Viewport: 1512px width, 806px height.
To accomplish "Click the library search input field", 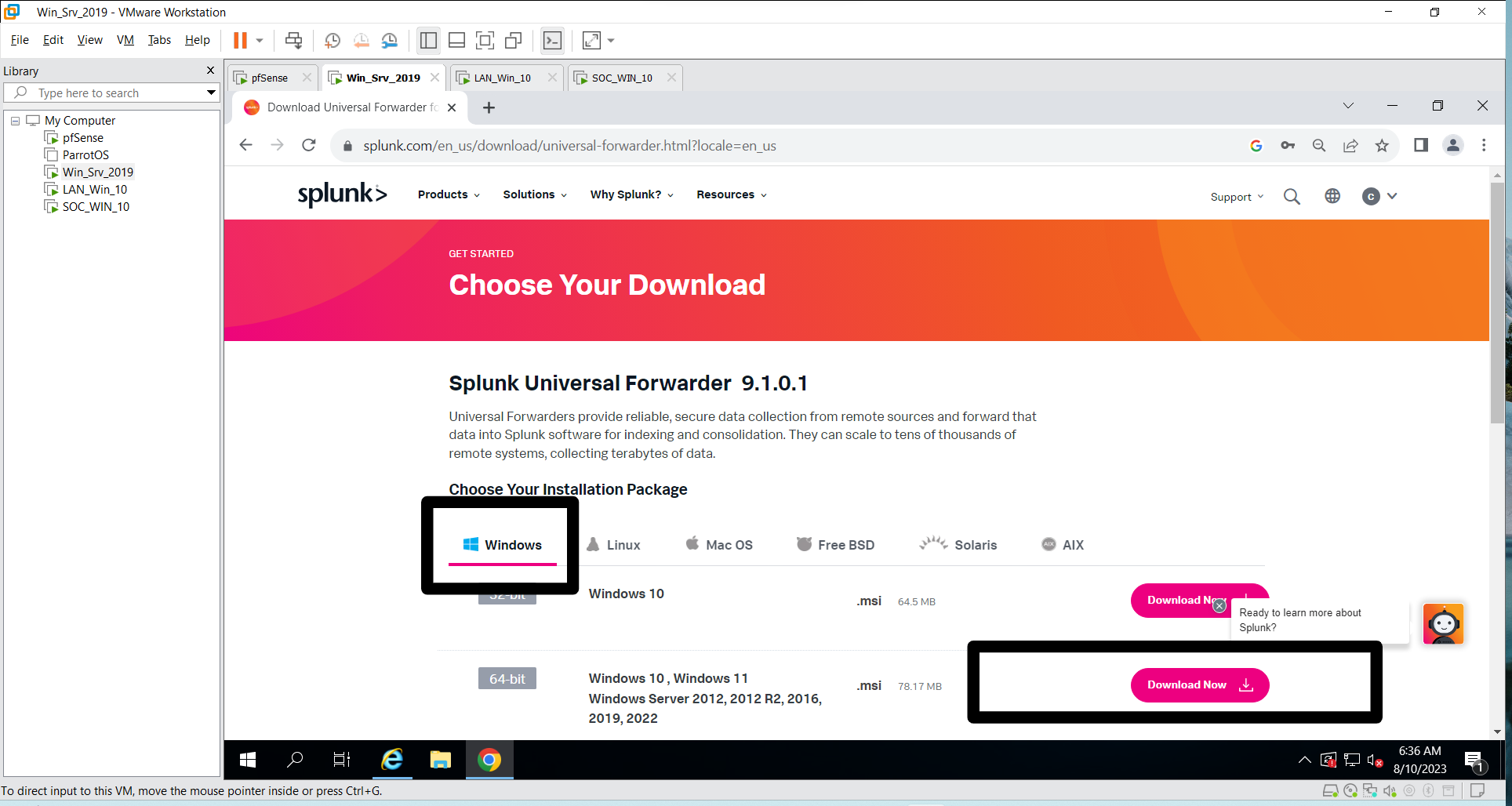I will (110, 93).
